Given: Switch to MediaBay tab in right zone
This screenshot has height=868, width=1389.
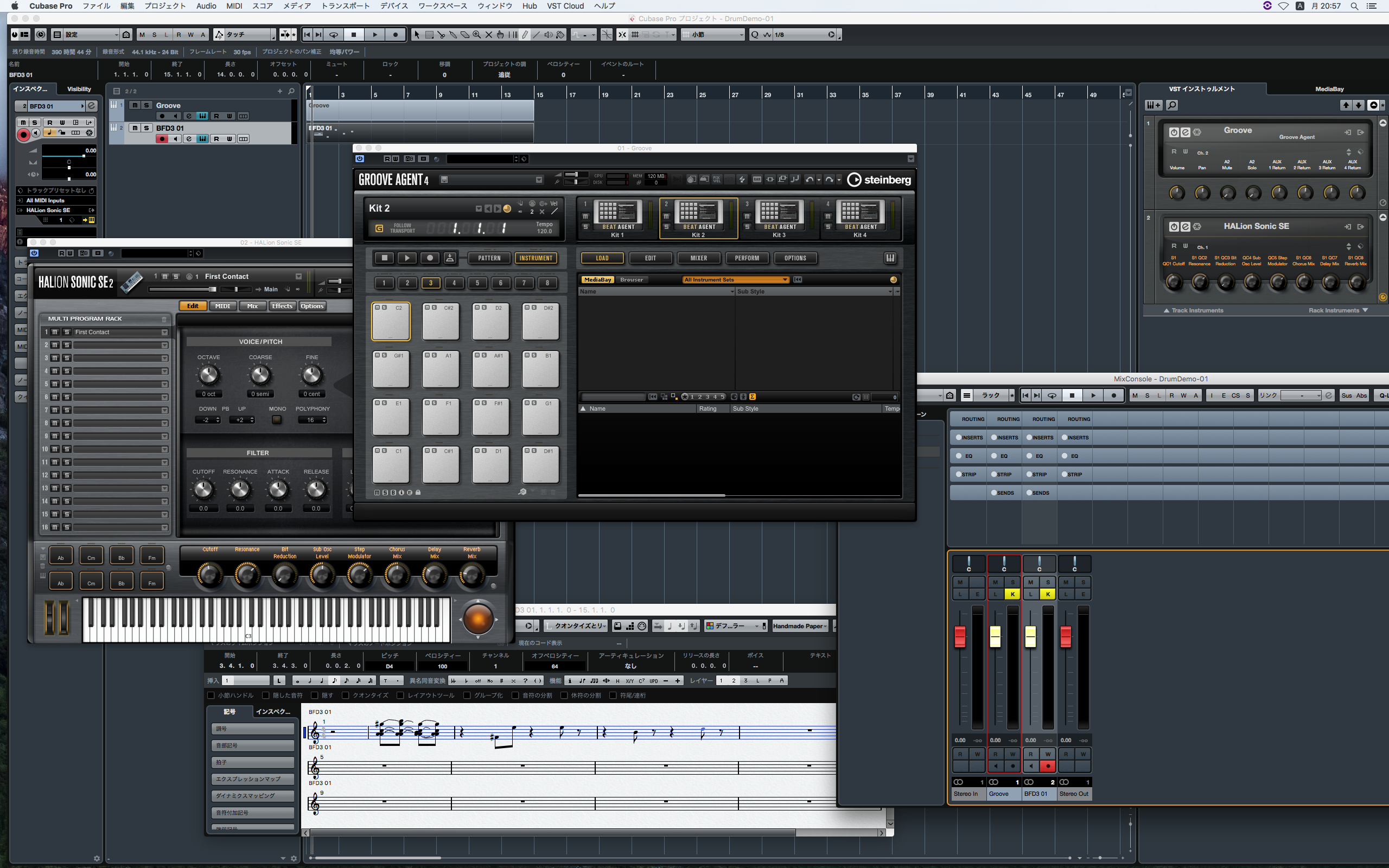Looking at the screenshot, I should pos(1329,89).
